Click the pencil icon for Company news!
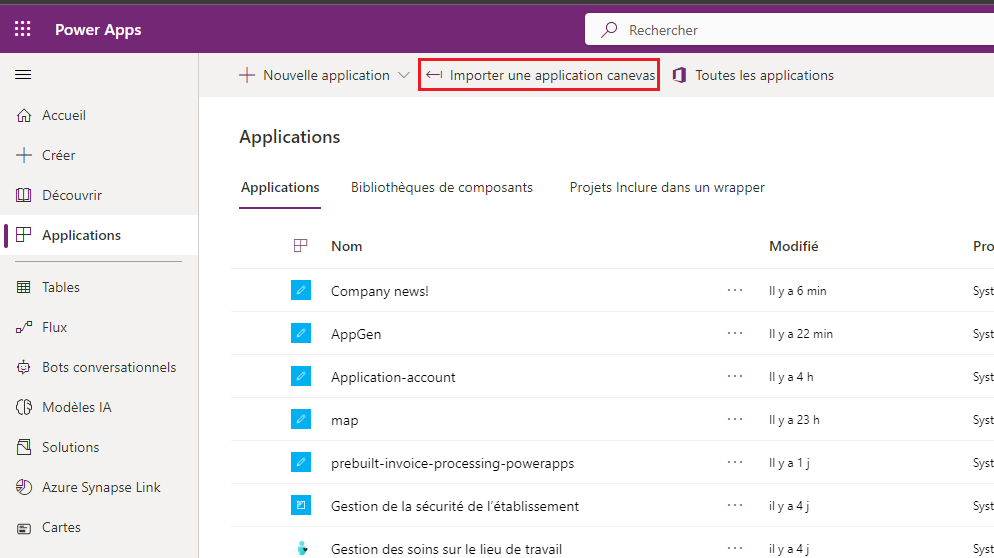Image resolution: width=994 pixels, height=558 pixels. (x=301, y=290)
